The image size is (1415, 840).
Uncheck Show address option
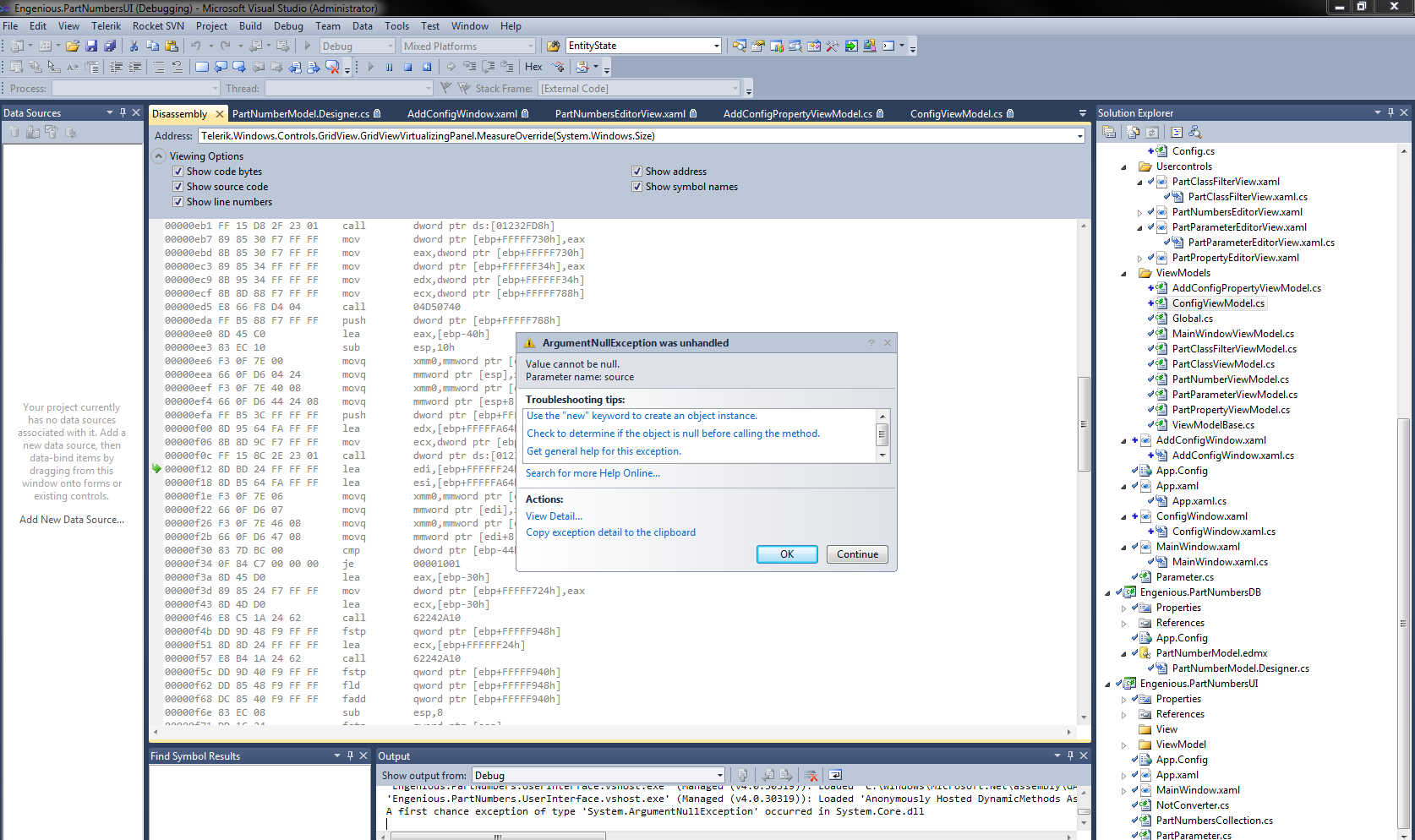(x=636, y=172)
